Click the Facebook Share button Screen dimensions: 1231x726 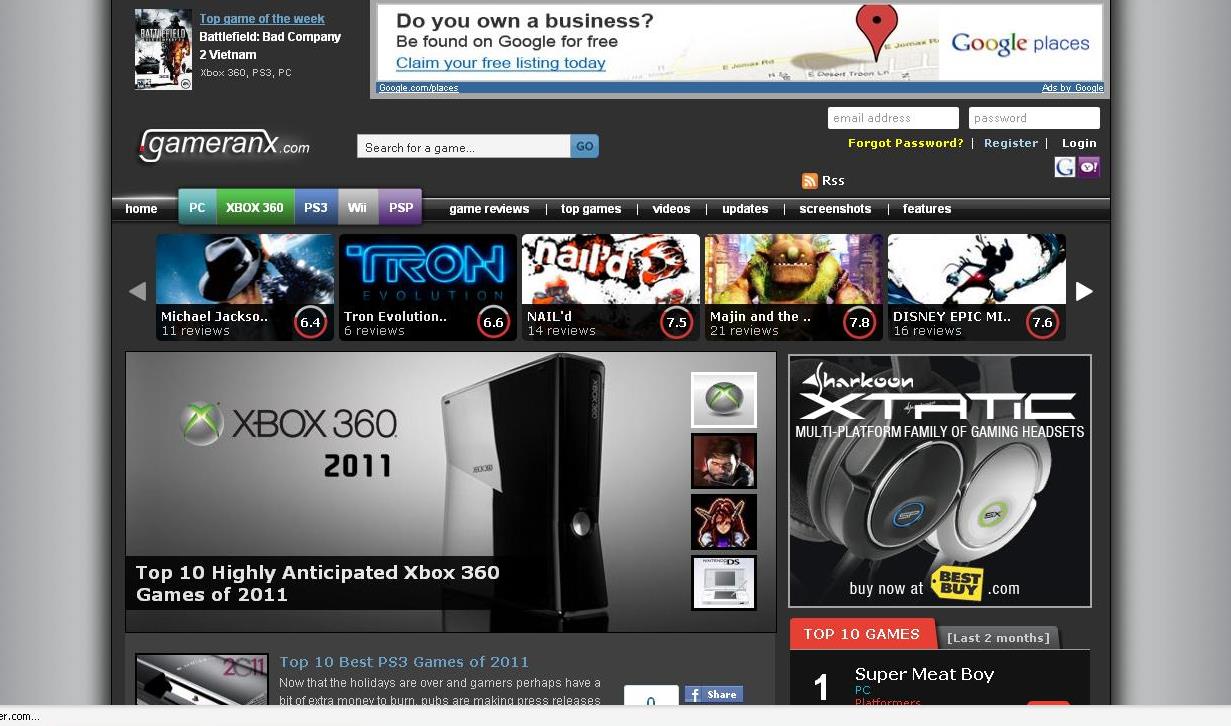714,694
